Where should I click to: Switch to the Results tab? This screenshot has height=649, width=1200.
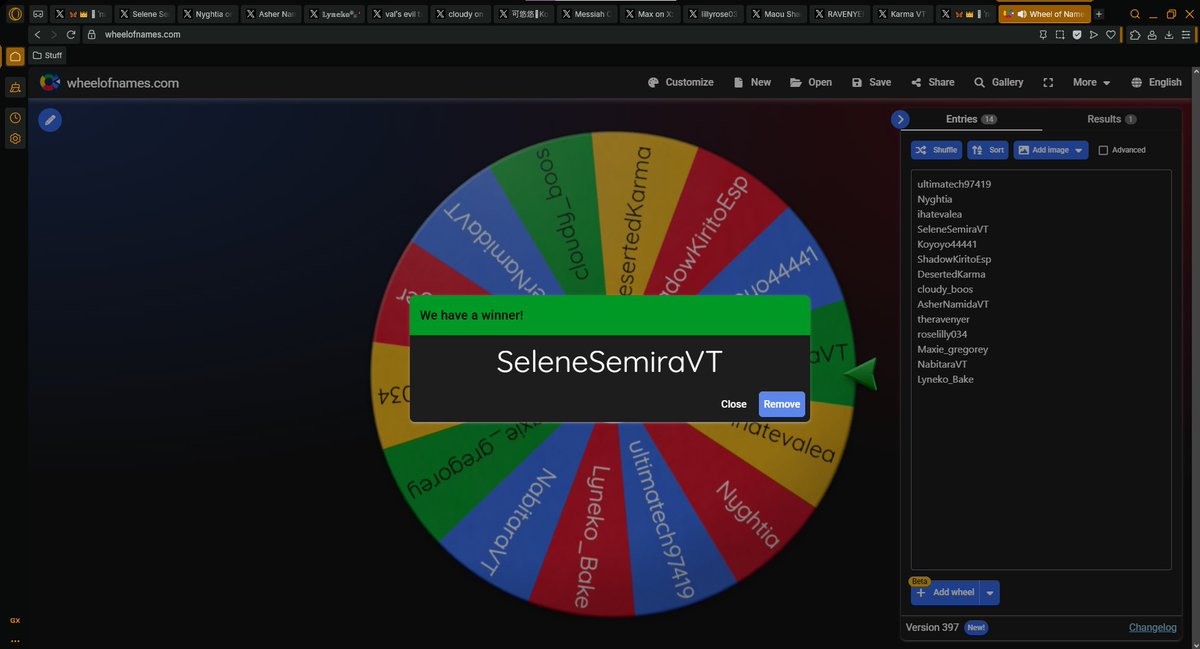pyautogui.click(x=1111, y=119)
